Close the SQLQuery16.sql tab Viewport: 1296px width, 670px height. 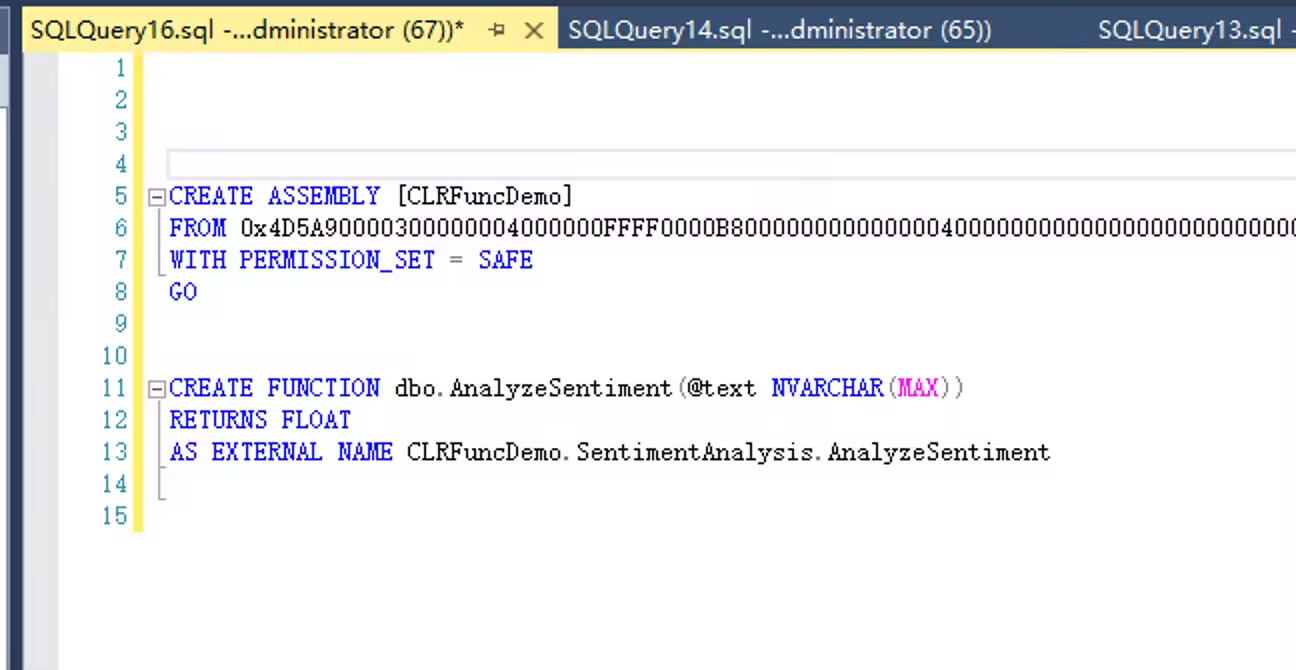(x=534, y=31)
